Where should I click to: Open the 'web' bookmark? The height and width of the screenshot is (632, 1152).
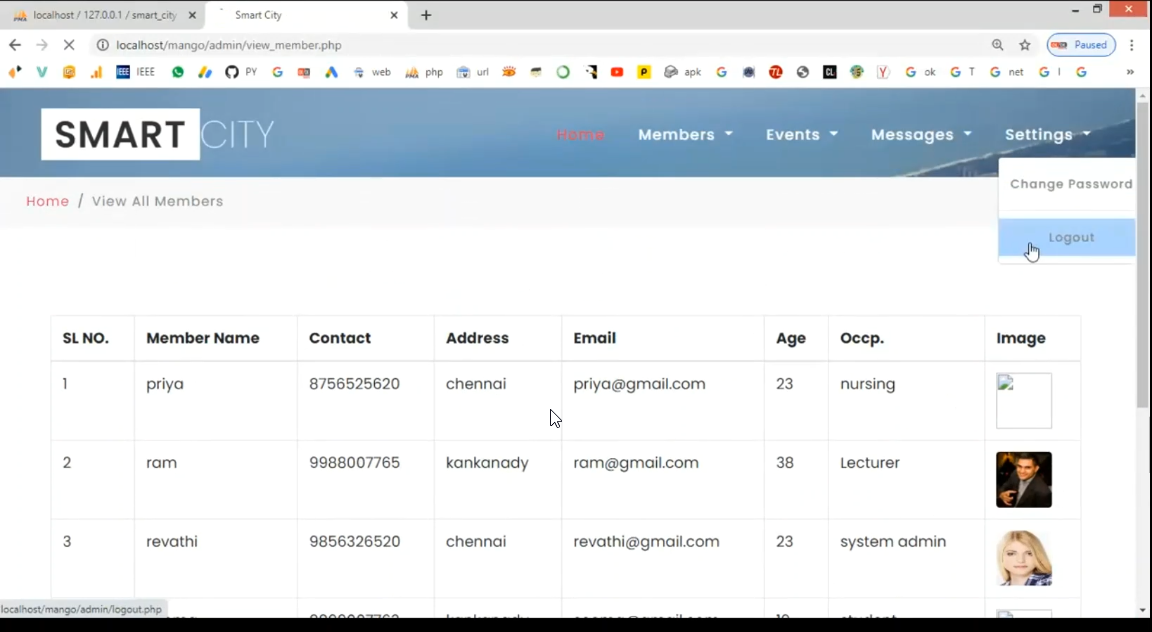[372, 72]
